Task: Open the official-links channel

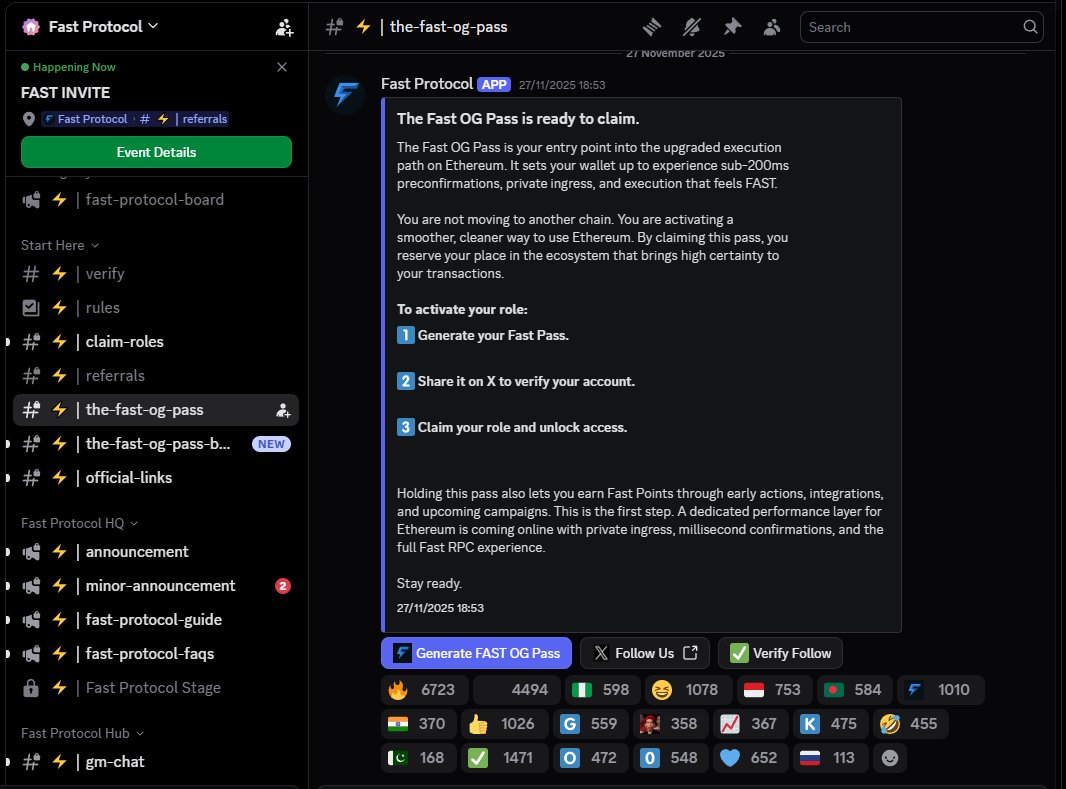Action: coord(156,478)
